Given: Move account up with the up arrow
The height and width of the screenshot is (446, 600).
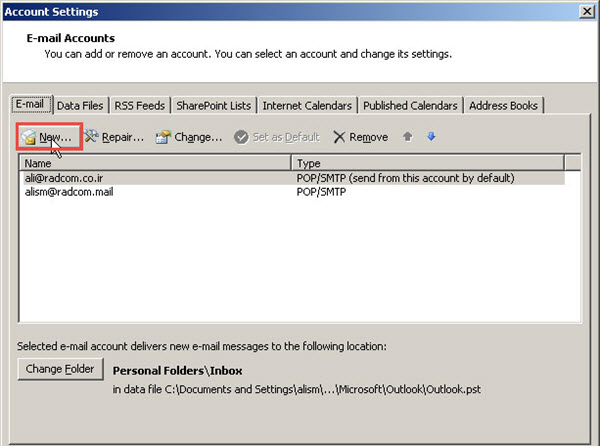Looking at the screenshot, I should click(408, 137).
